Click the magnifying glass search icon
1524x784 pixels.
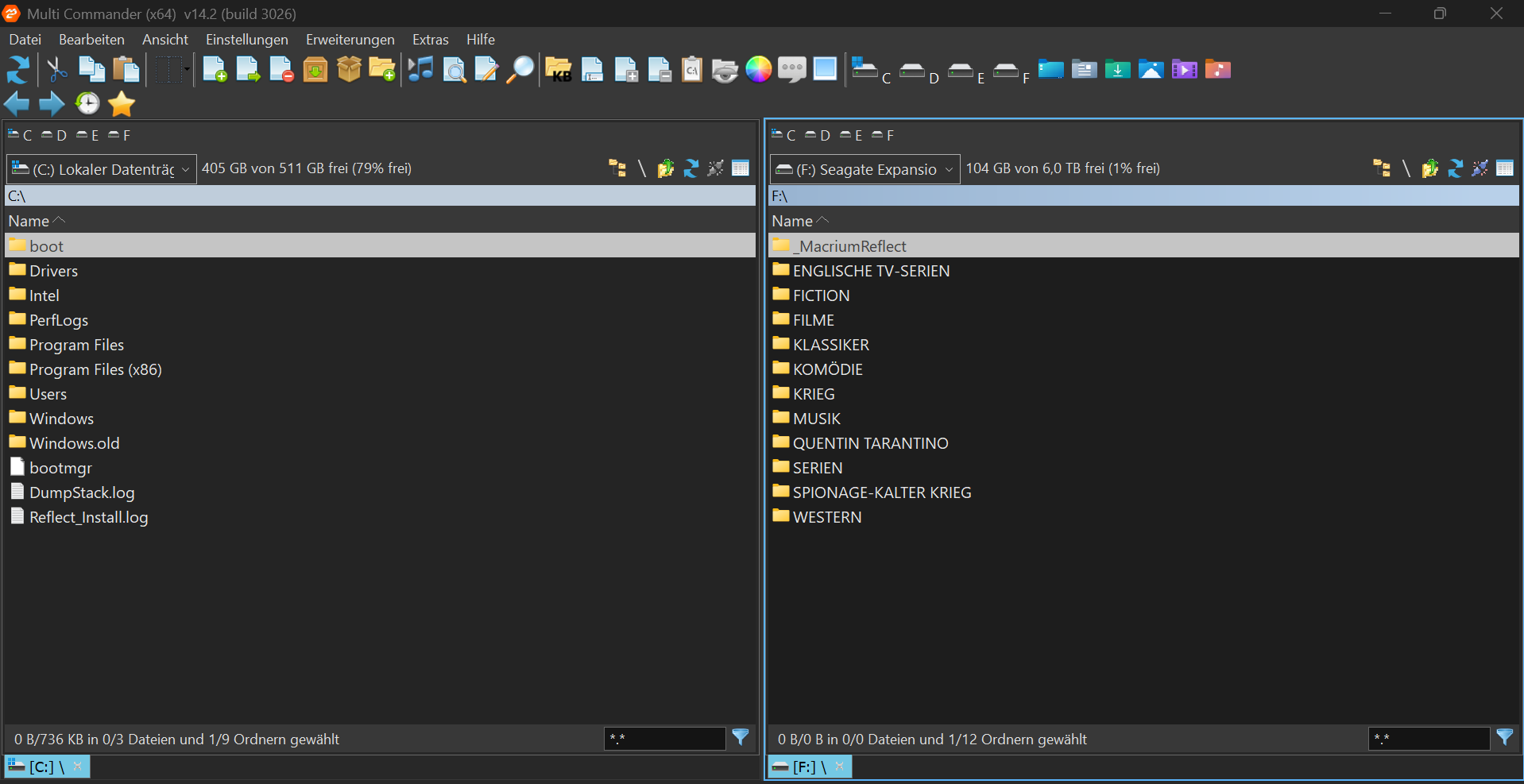pos(520,70)
